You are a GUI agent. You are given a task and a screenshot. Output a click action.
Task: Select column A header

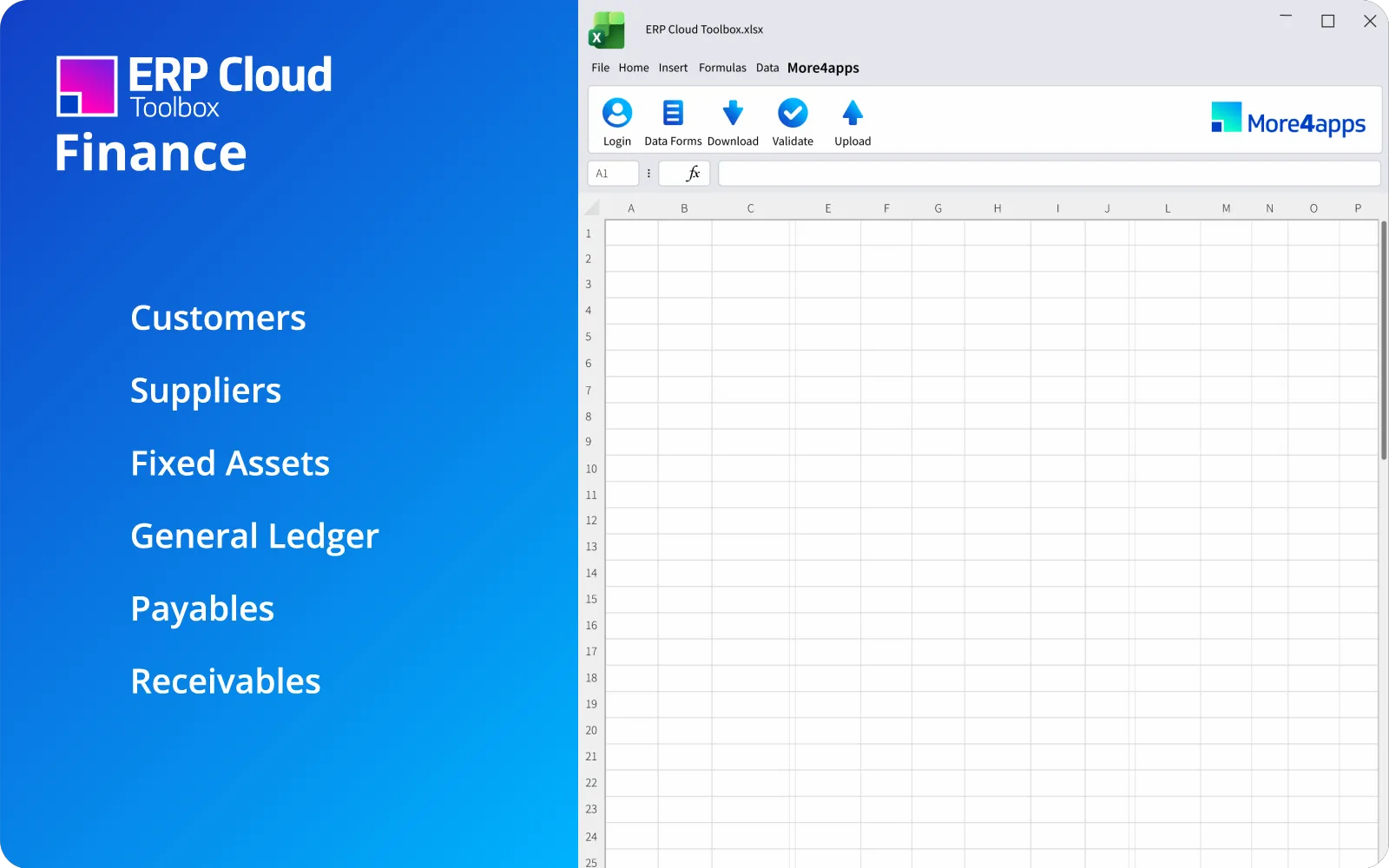[x=631, y=208]
